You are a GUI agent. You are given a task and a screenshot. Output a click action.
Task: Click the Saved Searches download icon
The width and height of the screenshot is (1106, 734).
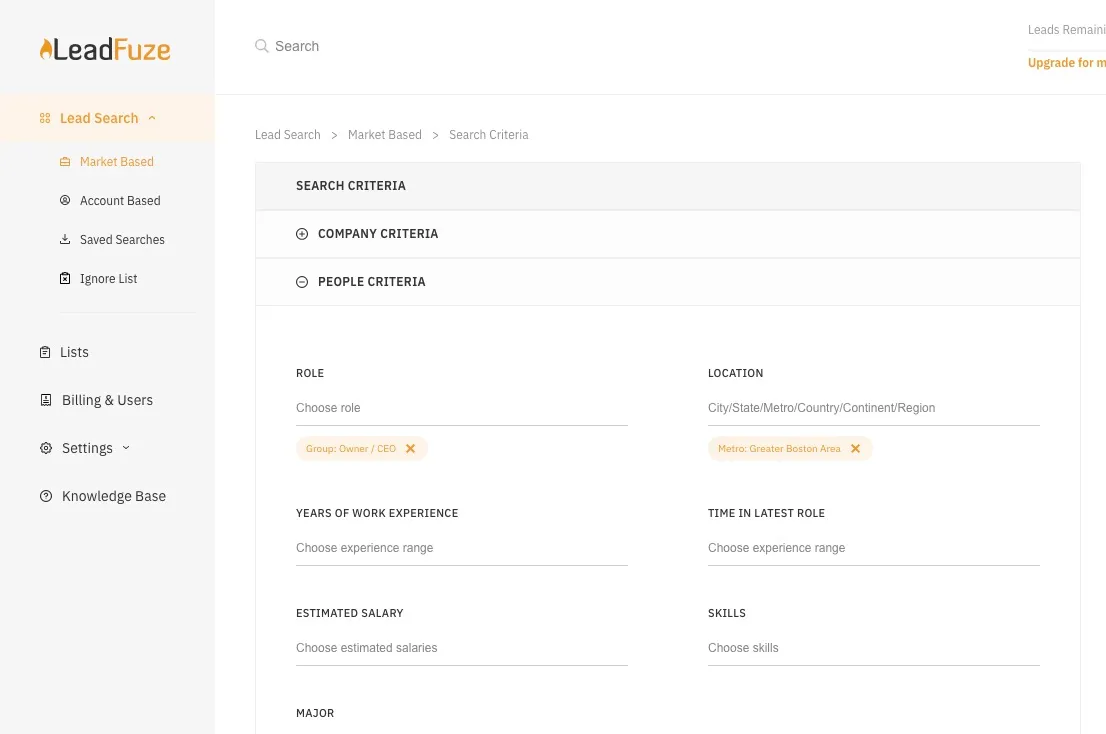(x=65, y=239)
